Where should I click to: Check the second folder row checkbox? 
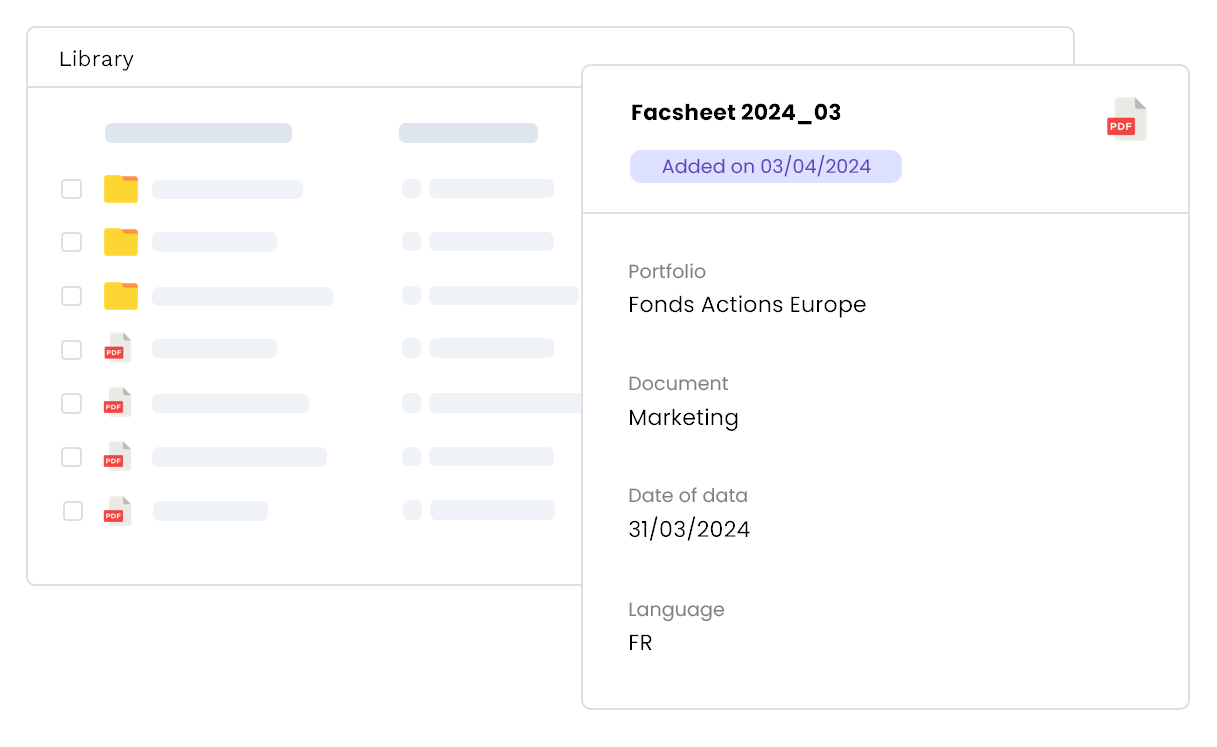[72, 242]
